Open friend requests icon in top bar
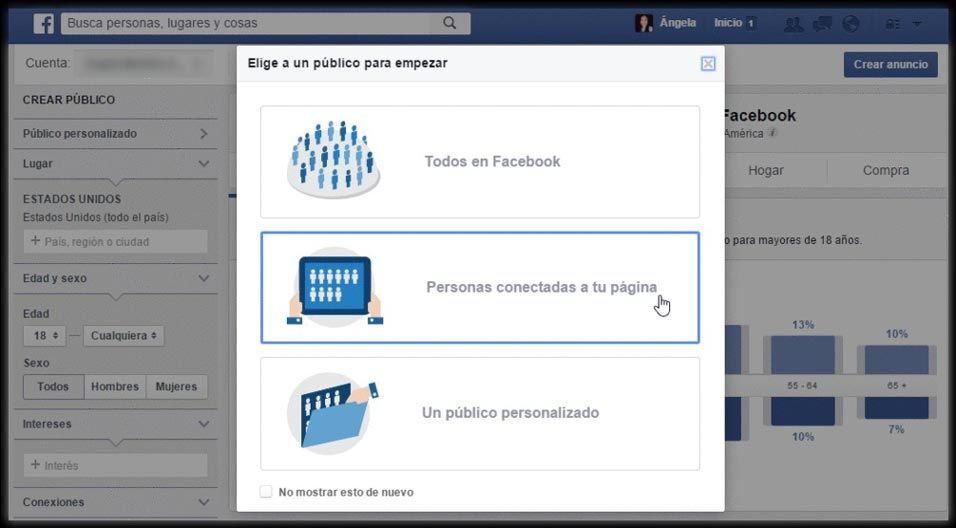 pyautogui.click(x=794, y=23)
